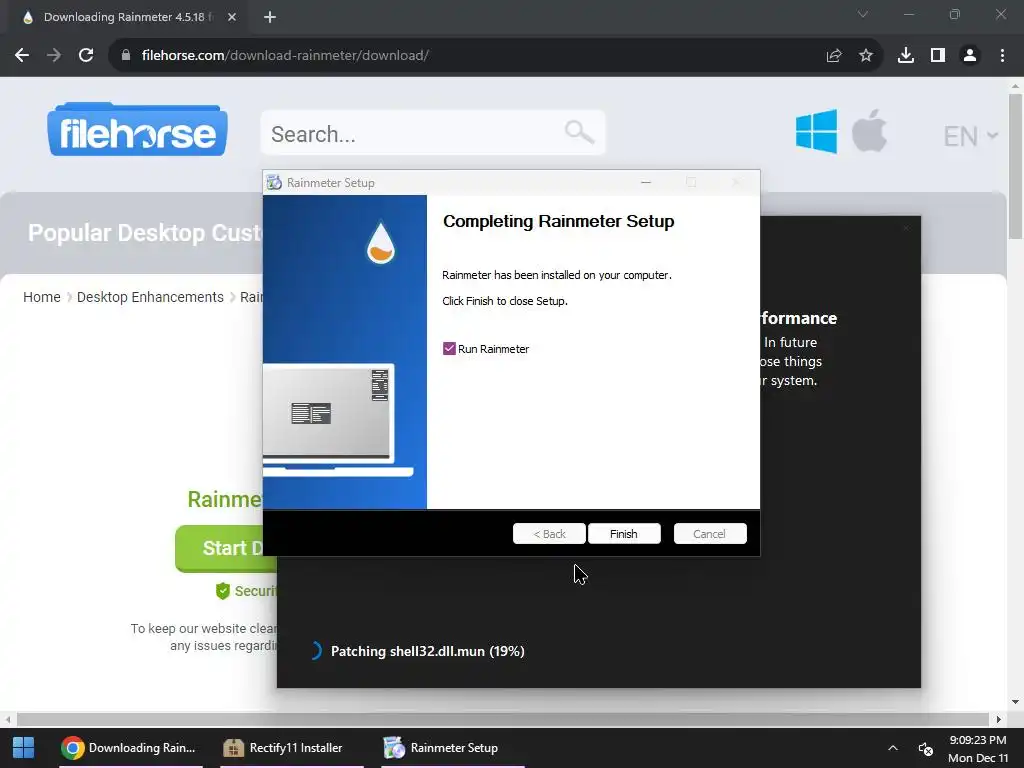Open the EN language dropdown
Viewport: 1024px width, 768px height.
click(970, 136)
